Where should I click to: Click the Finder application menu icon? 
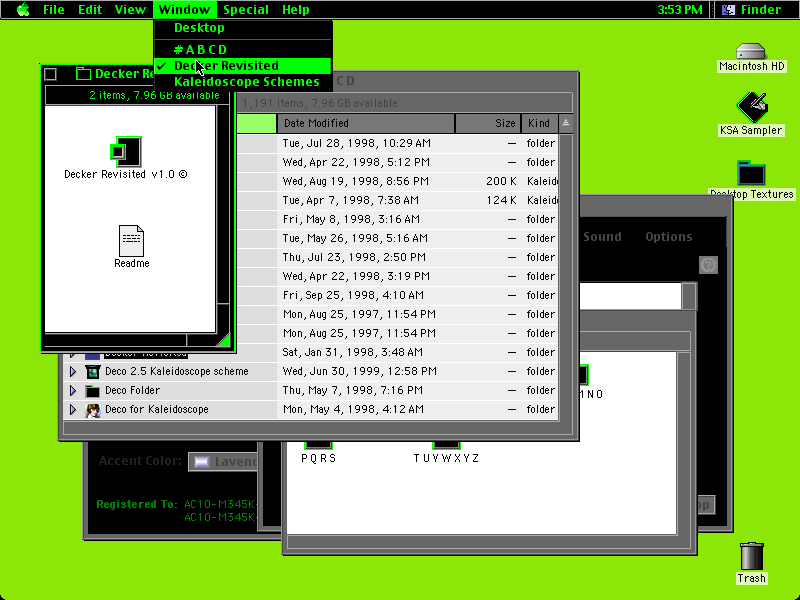[729, 10]
